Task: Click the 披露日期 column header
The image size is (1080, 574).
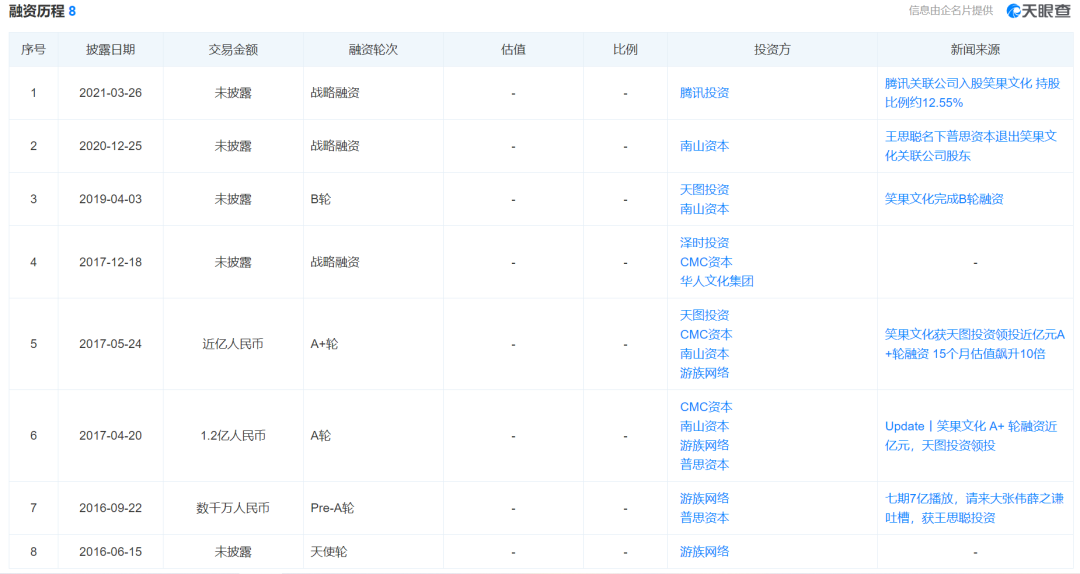Action: [x=110, y=50]
